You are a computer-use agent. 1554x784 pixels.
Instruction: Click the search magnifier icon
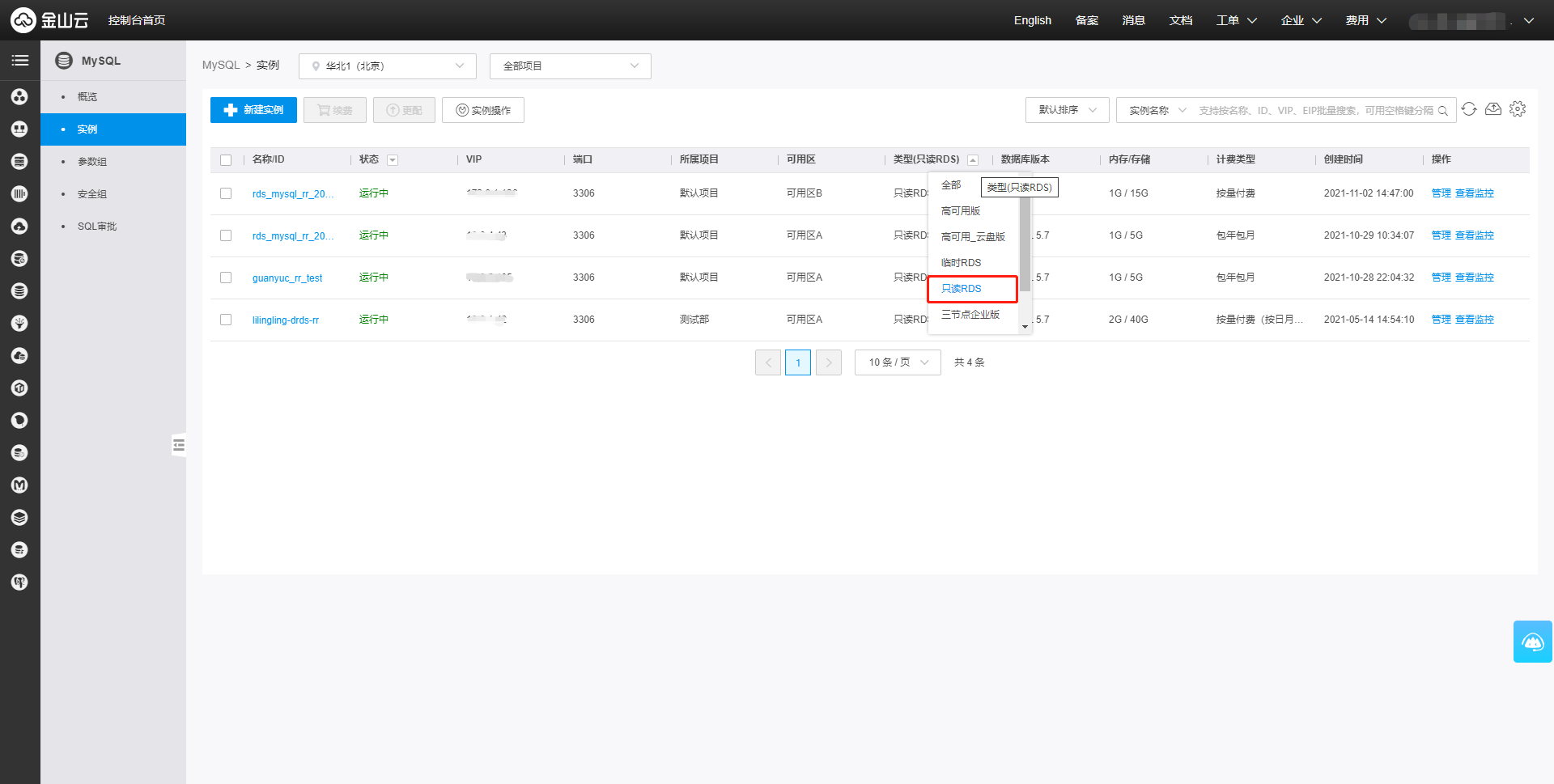1442,111
